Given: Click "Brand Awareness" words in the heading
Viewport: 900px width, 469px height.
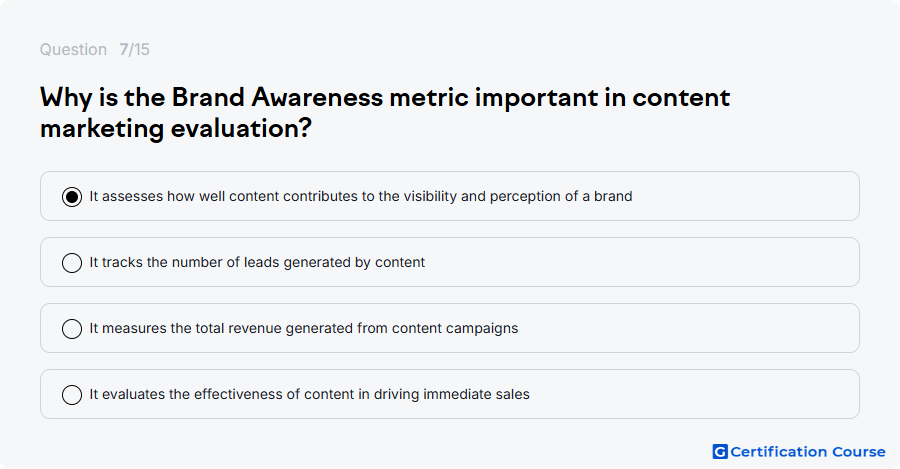Looking at the screenshot, I should point(277,97).
